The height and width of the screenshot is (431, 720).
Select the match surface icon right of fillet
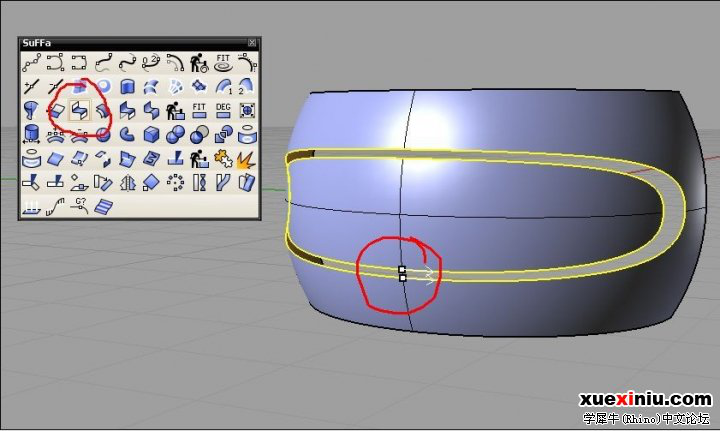click(x=127, y=110)
